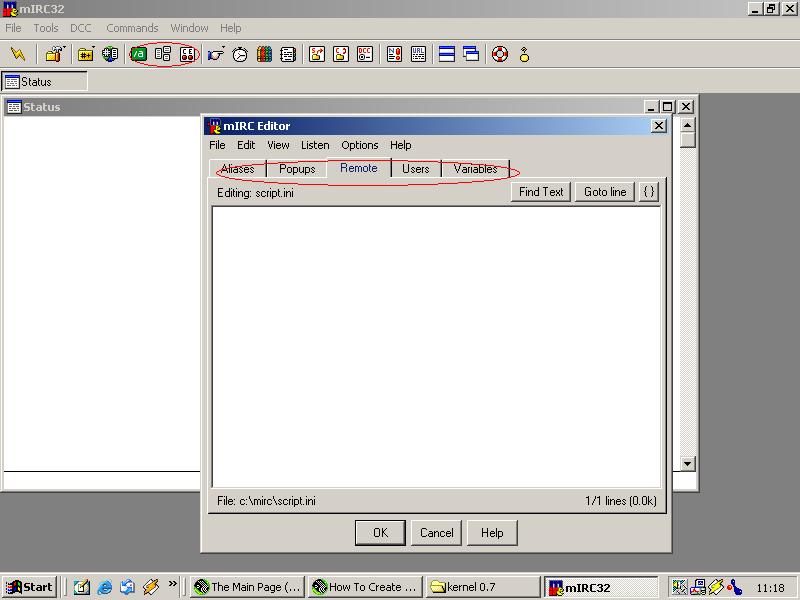Open mIRC Options hammer icon

tap(54, 54)
